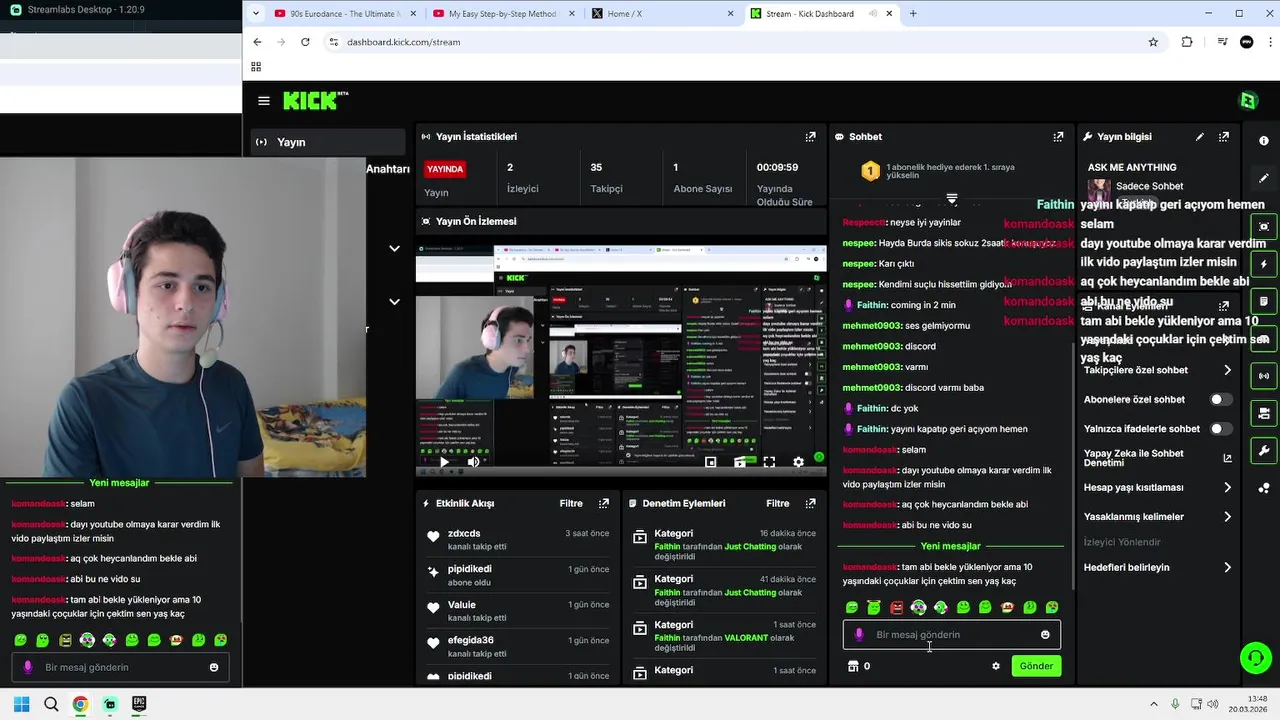The height and width of the screenshot is (720, 1280).
Task: Open the Windows Start menu
Action: (x=21, y=704)
